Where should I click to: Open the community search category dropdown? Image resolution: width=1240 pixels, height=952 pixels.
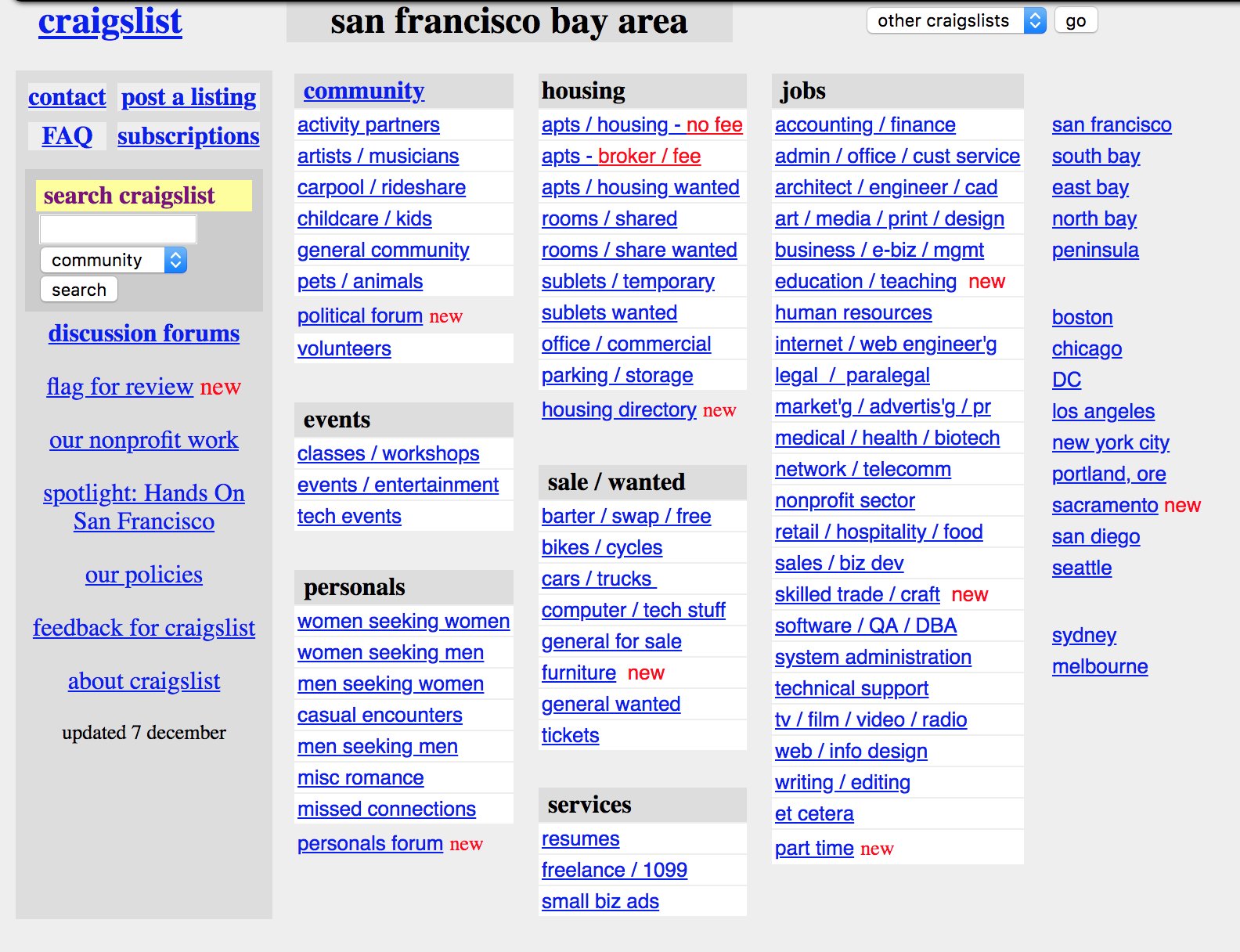114,260
